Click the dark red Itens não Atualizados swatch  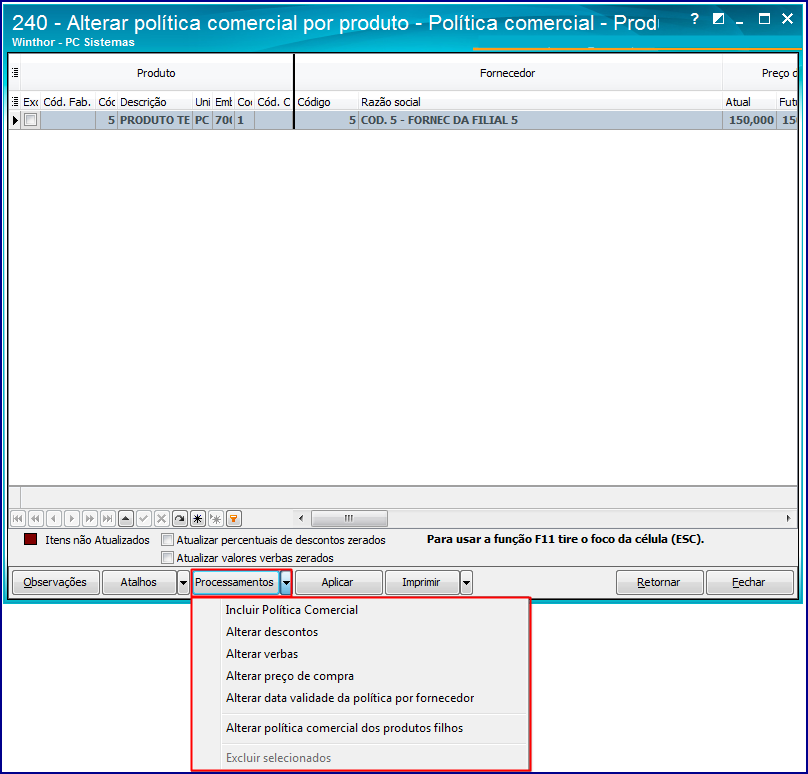pos(30,540)
